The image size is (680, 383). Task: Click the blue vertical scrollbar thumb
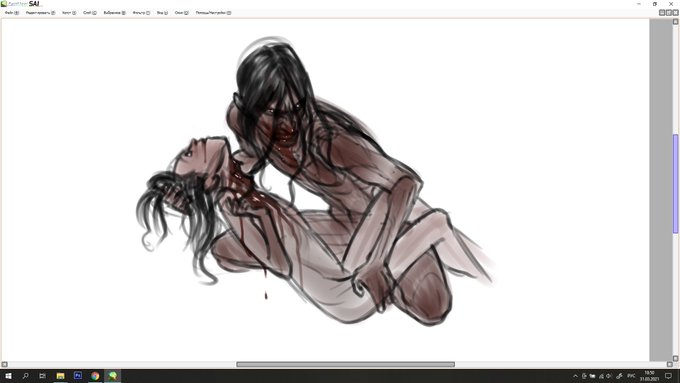tap(675, 184)
